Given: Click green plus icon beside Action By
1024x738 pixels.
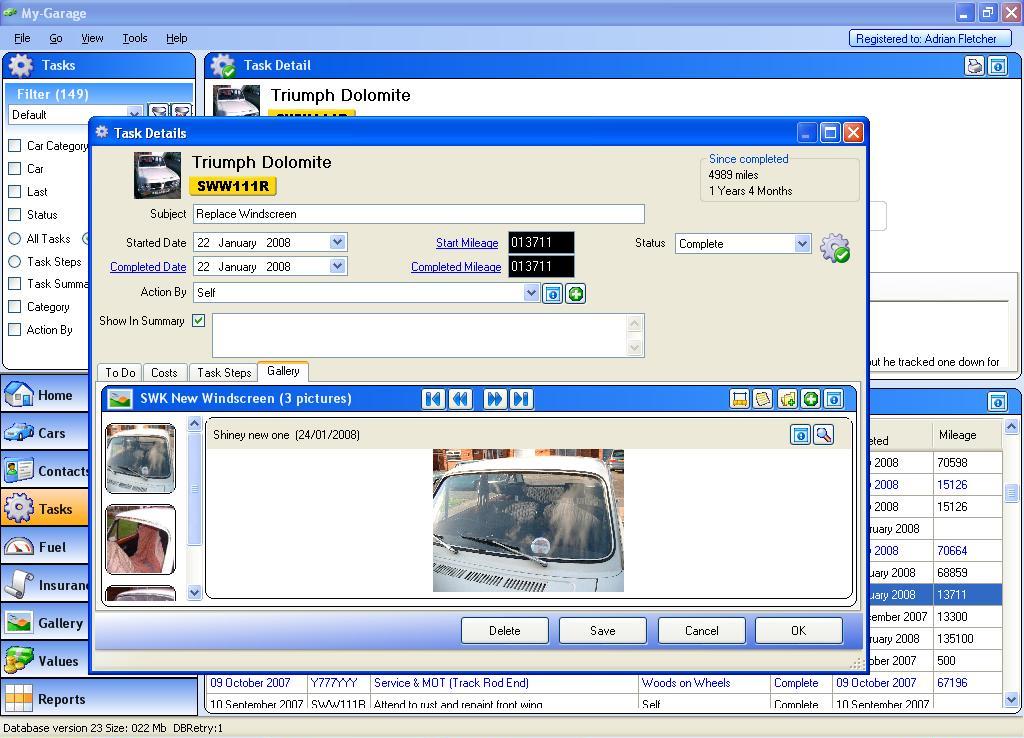Looking at the screenshot, I should (575, 294).
